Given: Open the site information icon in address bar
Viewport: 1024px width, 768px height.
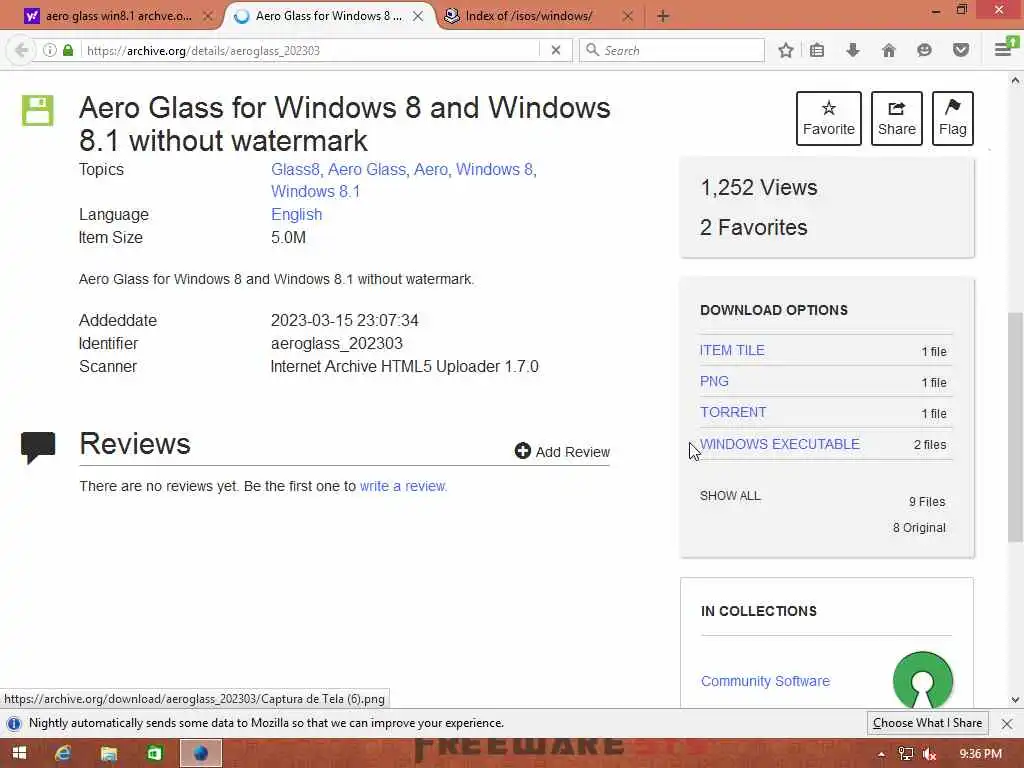Looking at the screenshot, I should click(50, 50).
